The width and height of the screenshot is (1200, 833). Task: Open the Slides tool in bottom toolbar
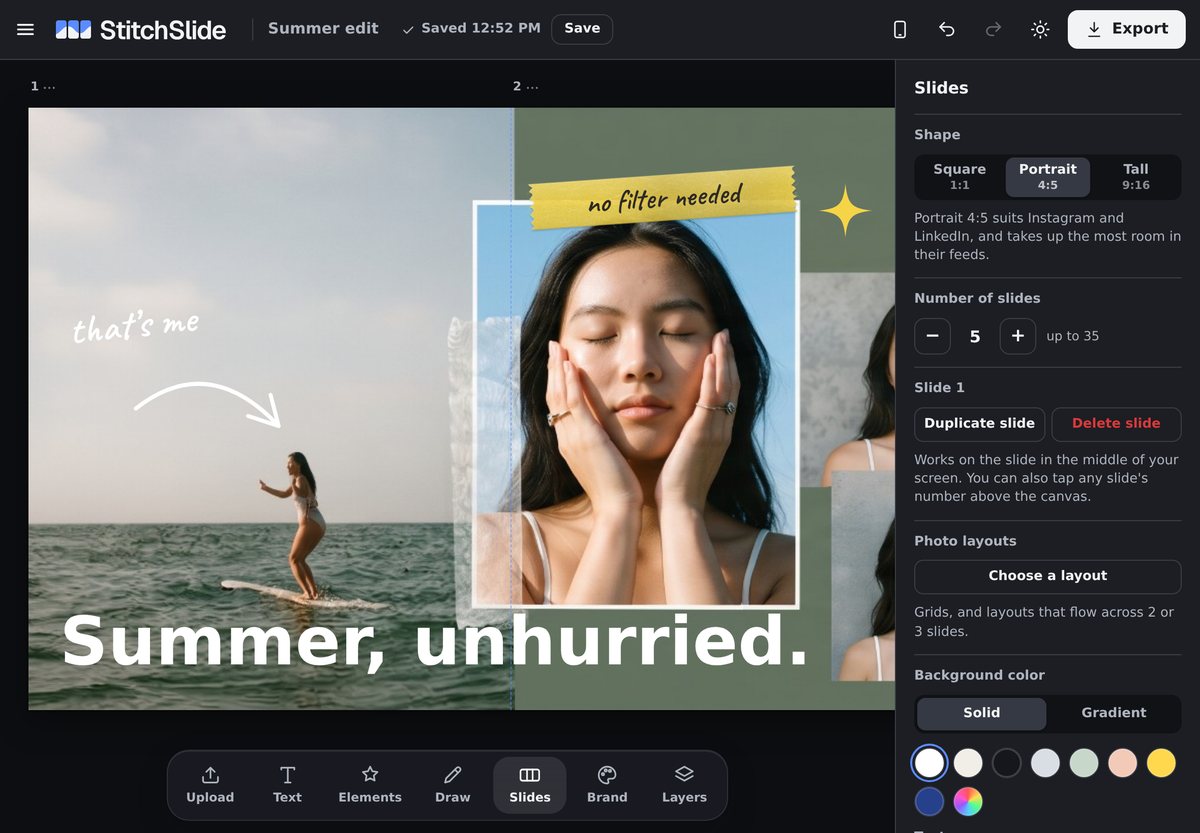click(x=530, y=785)
